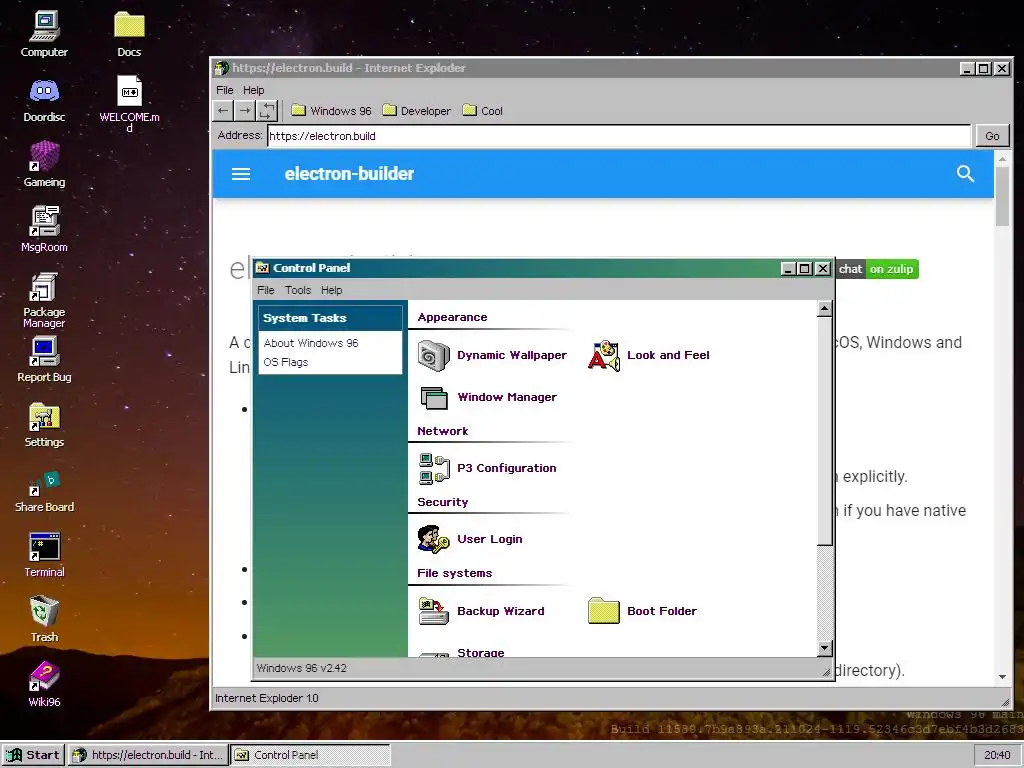Image resolution: width=1024 pixels, height=768 pixels.
Task: Click the address bar input field
Action: click(619, 136)
